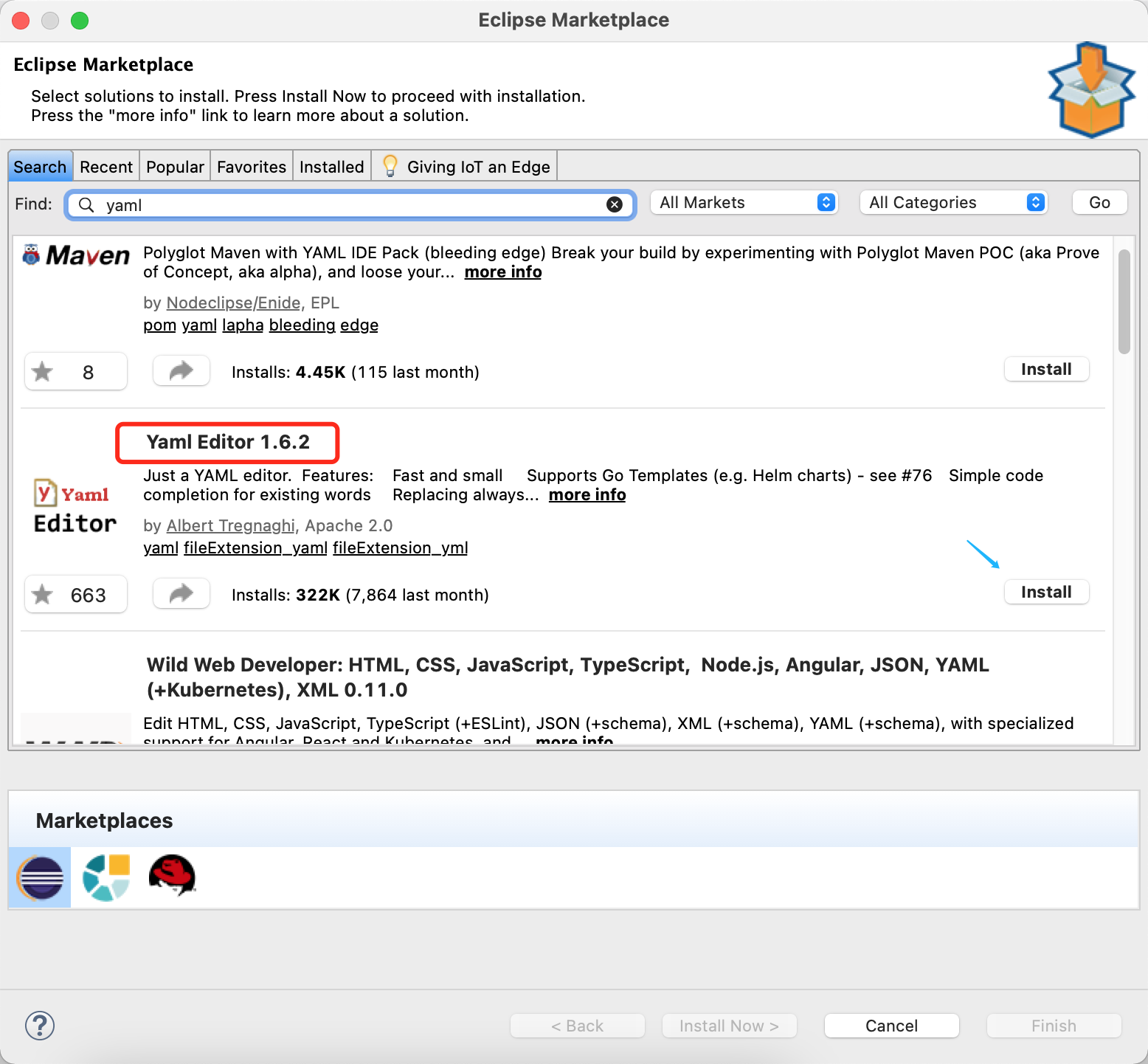Focus the Find search input field

coord(350,204)
